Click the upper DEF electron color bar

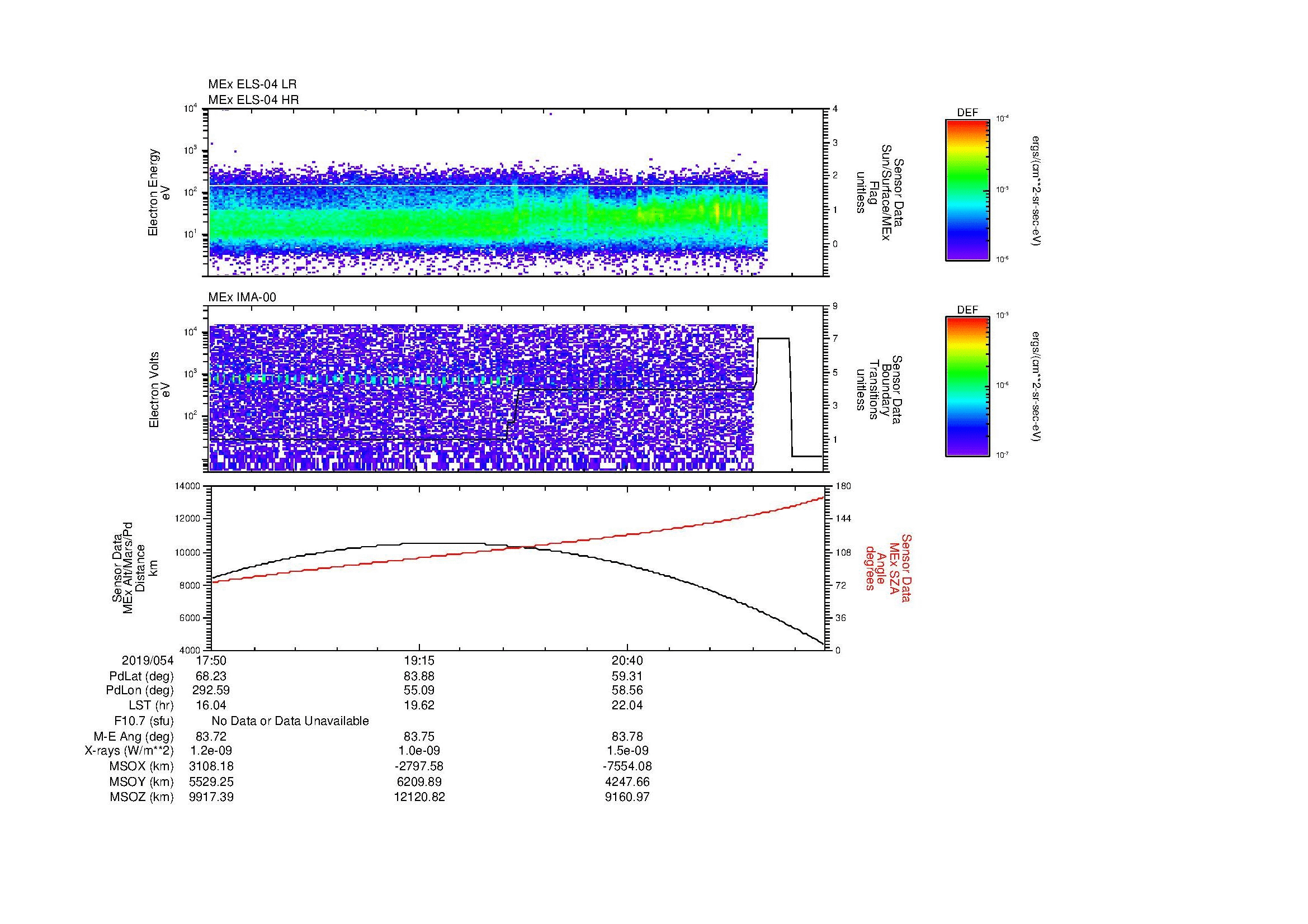pos(967,189)
